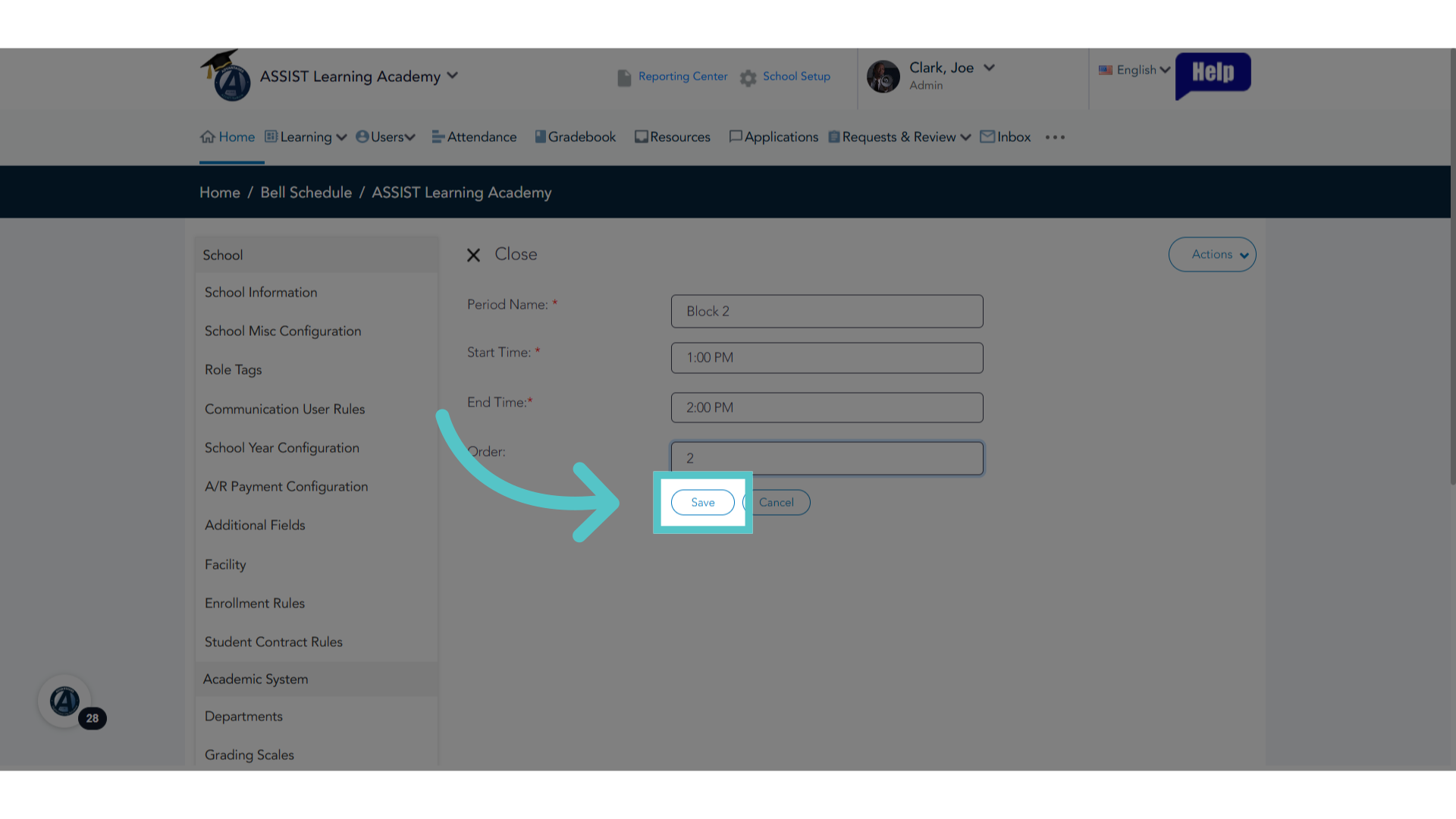Click the Home house icon
Screen dimensions: 1456x819
(x=208, y=136)
